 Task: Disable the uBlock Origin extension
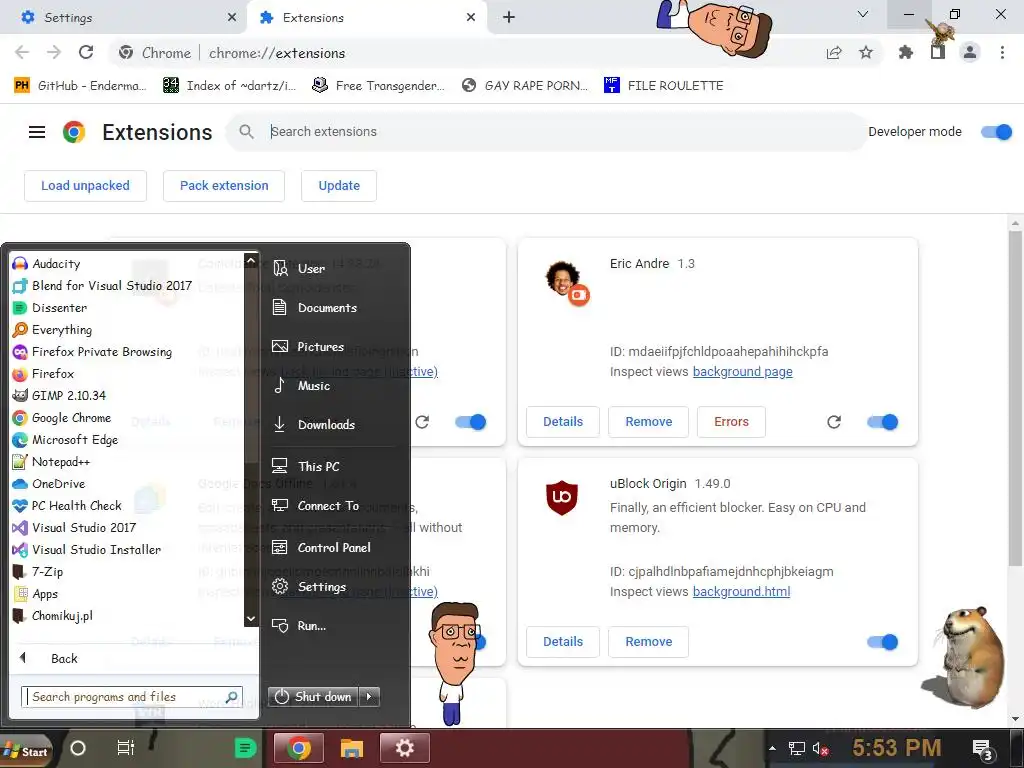883,643
